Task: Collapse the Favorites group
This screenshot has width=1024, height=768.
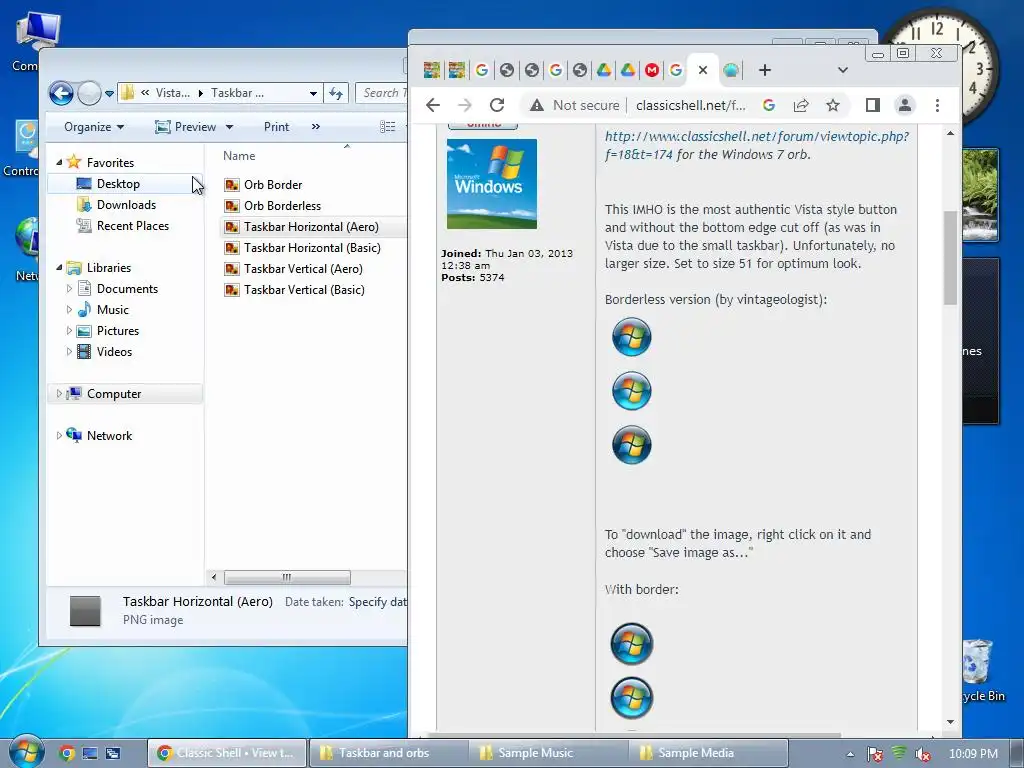Action: point(59,162)
